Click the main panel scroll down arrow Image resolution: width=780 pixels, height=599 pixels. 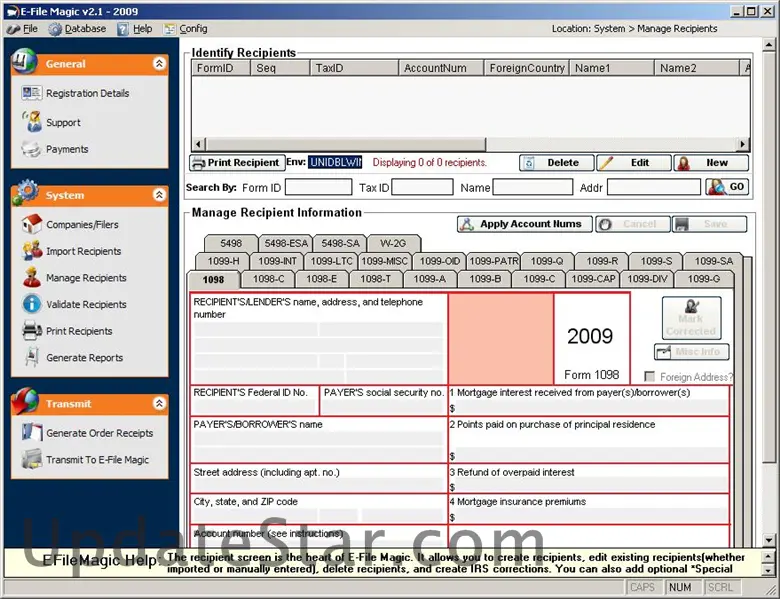click(769, 540)
